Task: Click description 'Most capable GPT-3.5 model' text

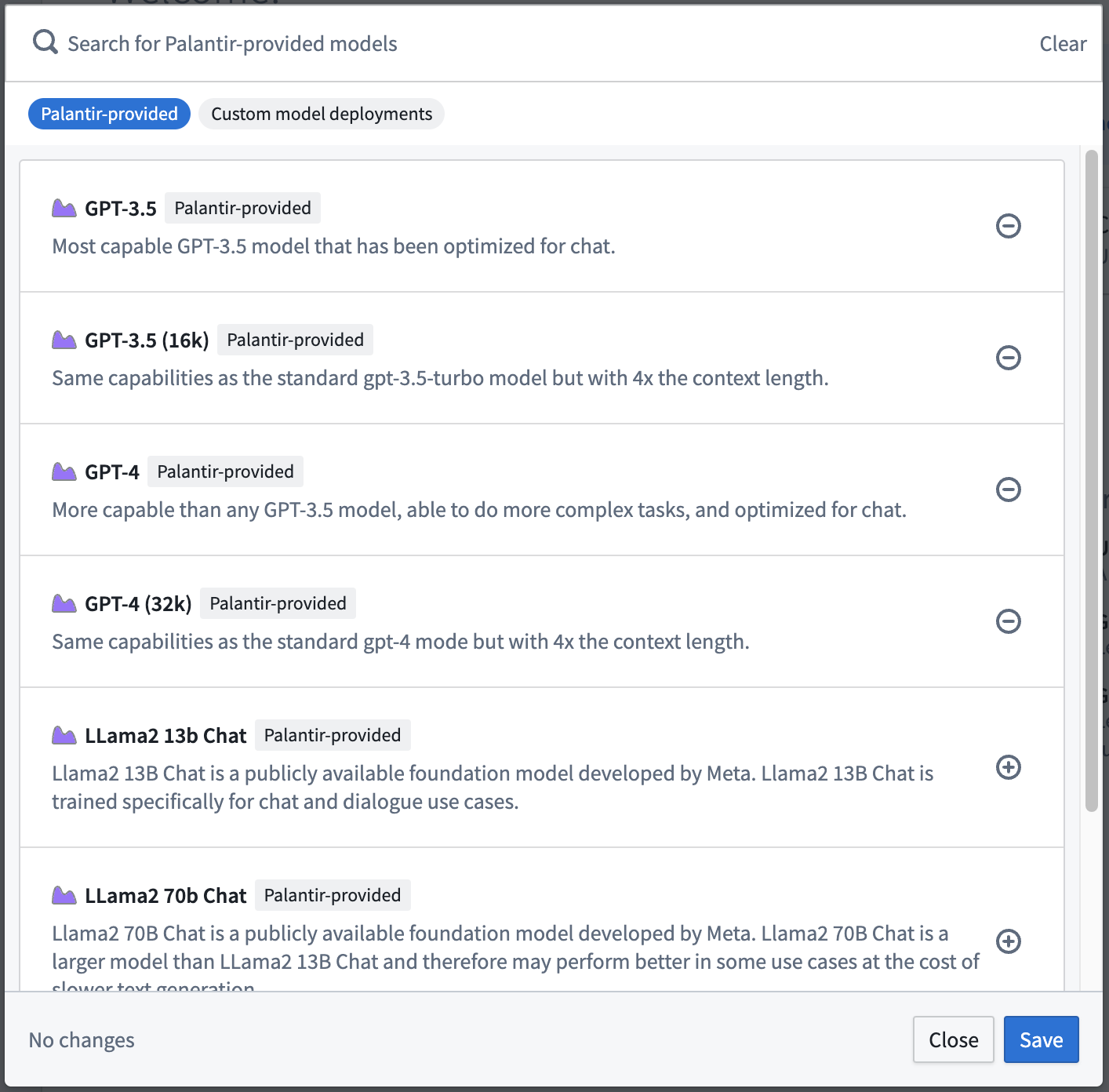Action: [x=333, y=246]
